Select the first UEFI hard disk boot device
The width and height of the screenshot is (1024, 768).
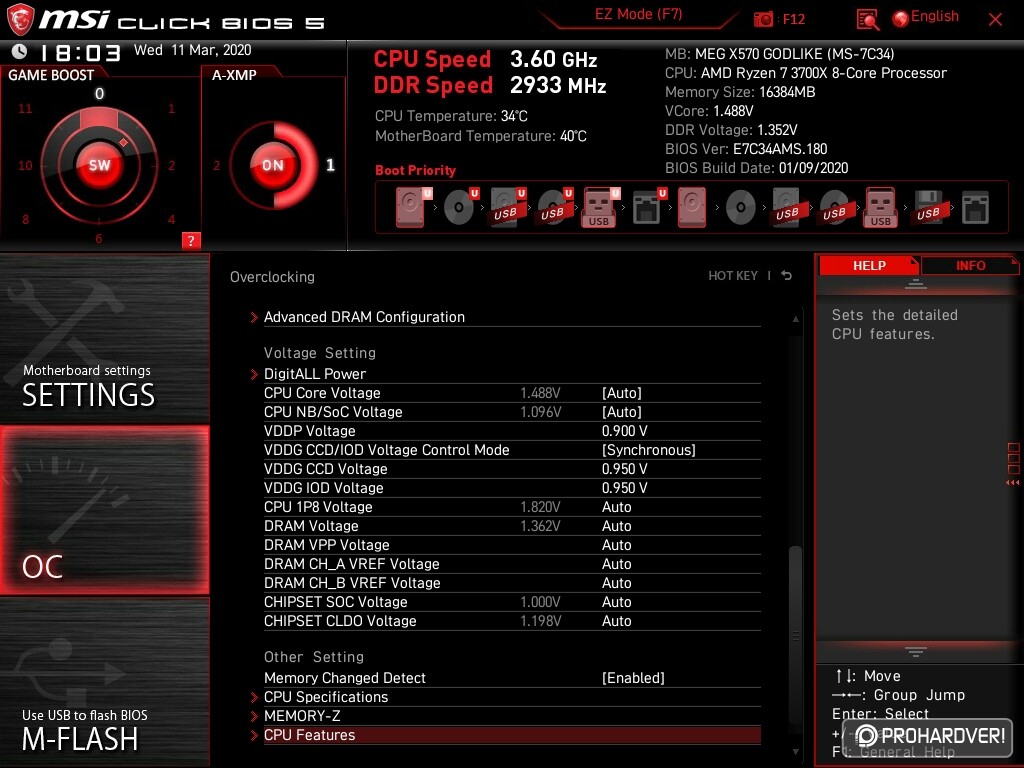click(x=413, y=208)
